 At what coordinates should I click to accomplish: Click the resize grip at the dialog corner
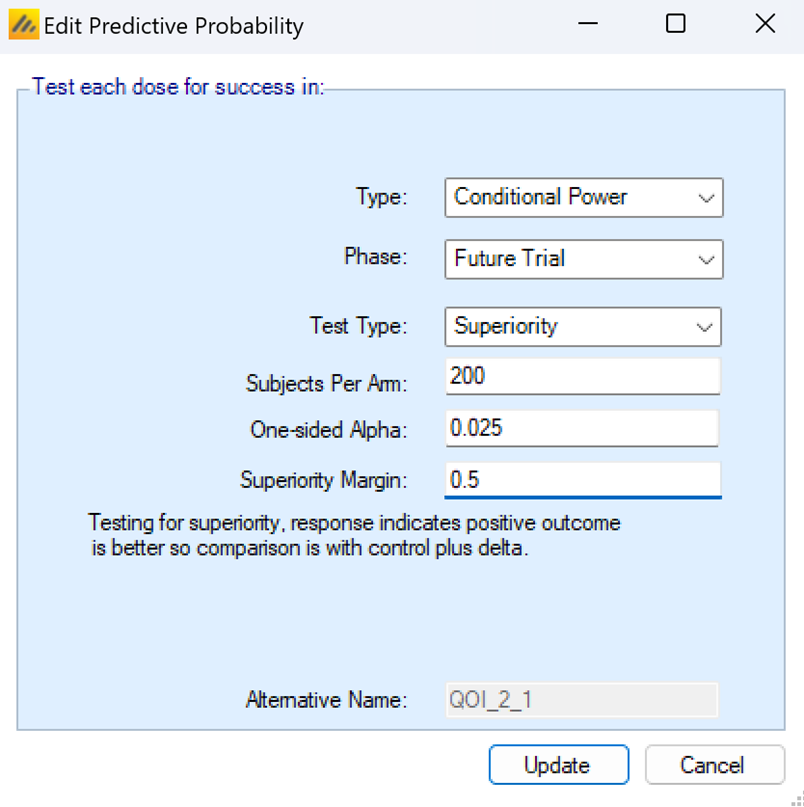click(x=797, y=799)
